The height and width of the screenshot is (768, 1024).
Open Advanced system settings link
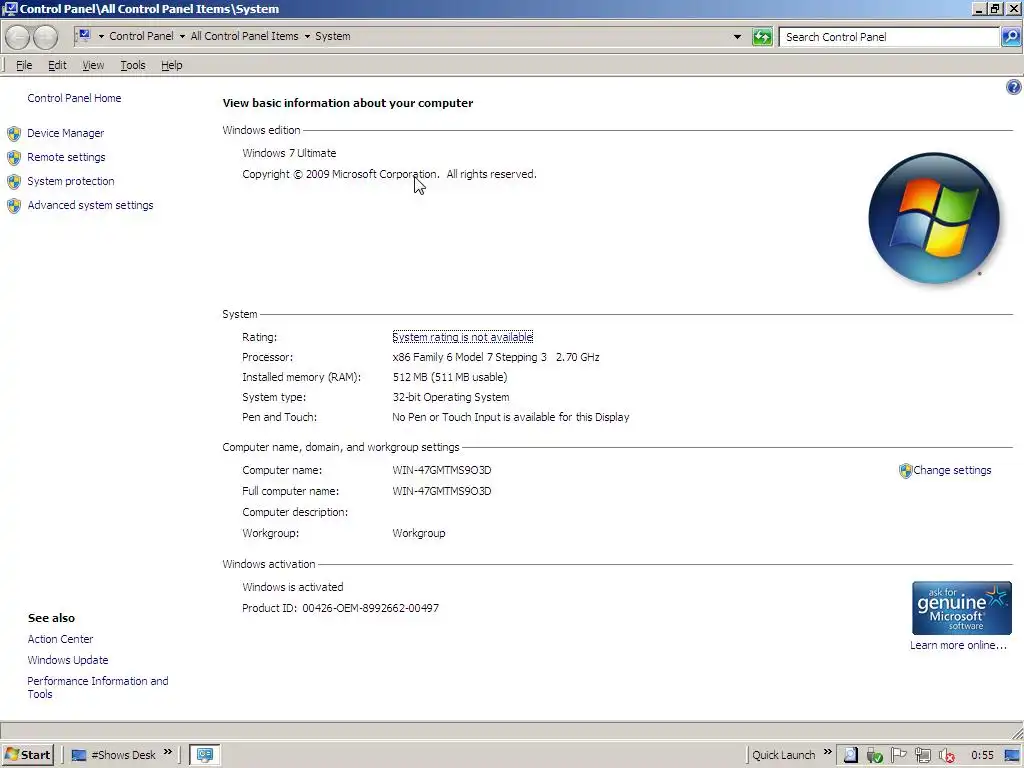pos(90,205)
